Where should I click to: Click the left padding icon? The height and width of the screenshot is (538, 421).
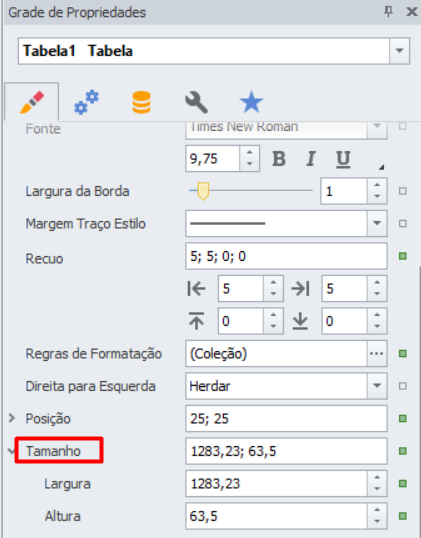pyautogui.click(x=196, y=288)
